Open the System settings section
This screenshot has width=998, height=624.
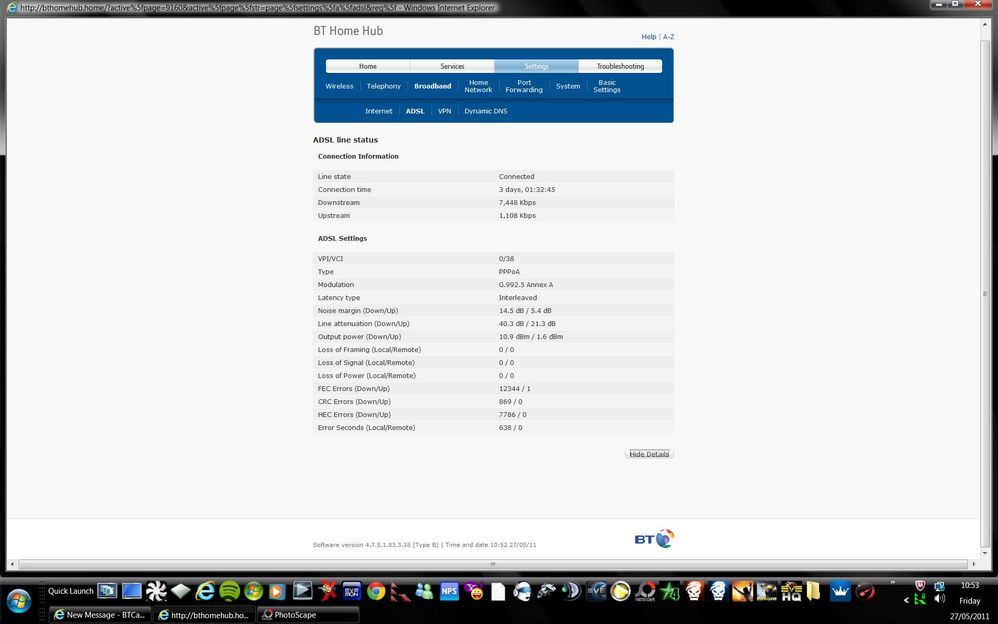568,86
